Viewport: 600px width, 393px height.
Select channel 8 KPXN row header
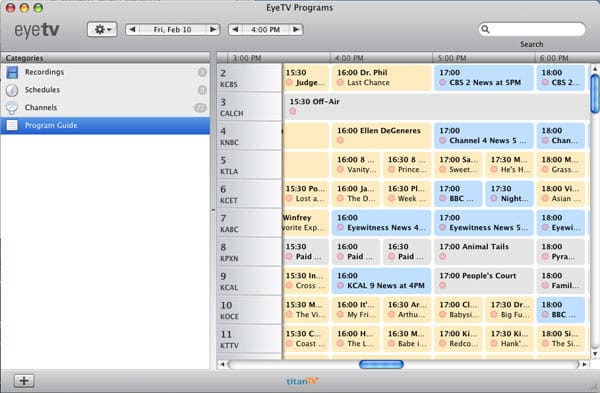[249, 252]
